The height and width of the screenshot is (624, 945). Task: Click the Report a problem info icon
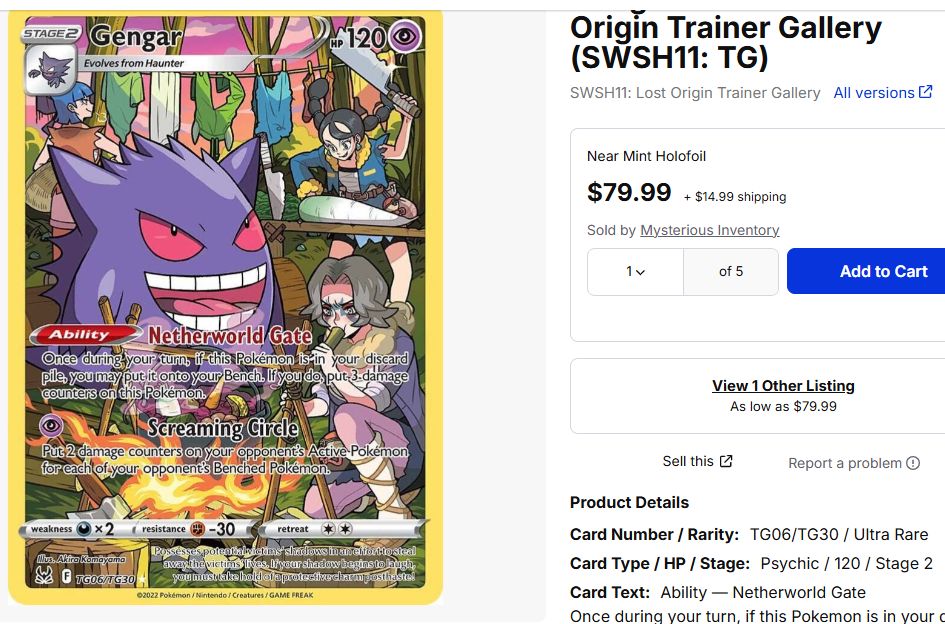[x=914, y=463]
